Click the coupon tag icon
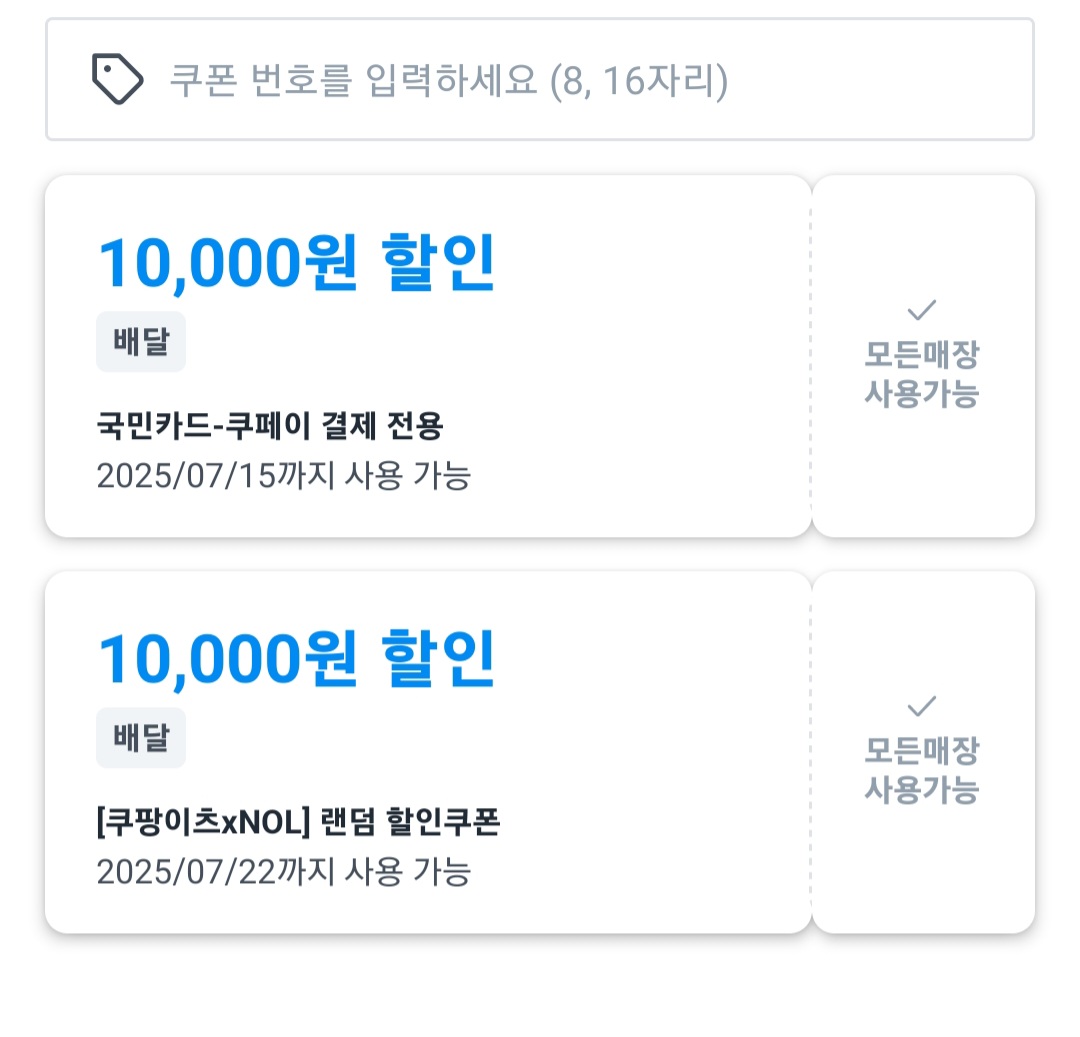Viewport: 1080px width, 1037px height. [117, 79]
